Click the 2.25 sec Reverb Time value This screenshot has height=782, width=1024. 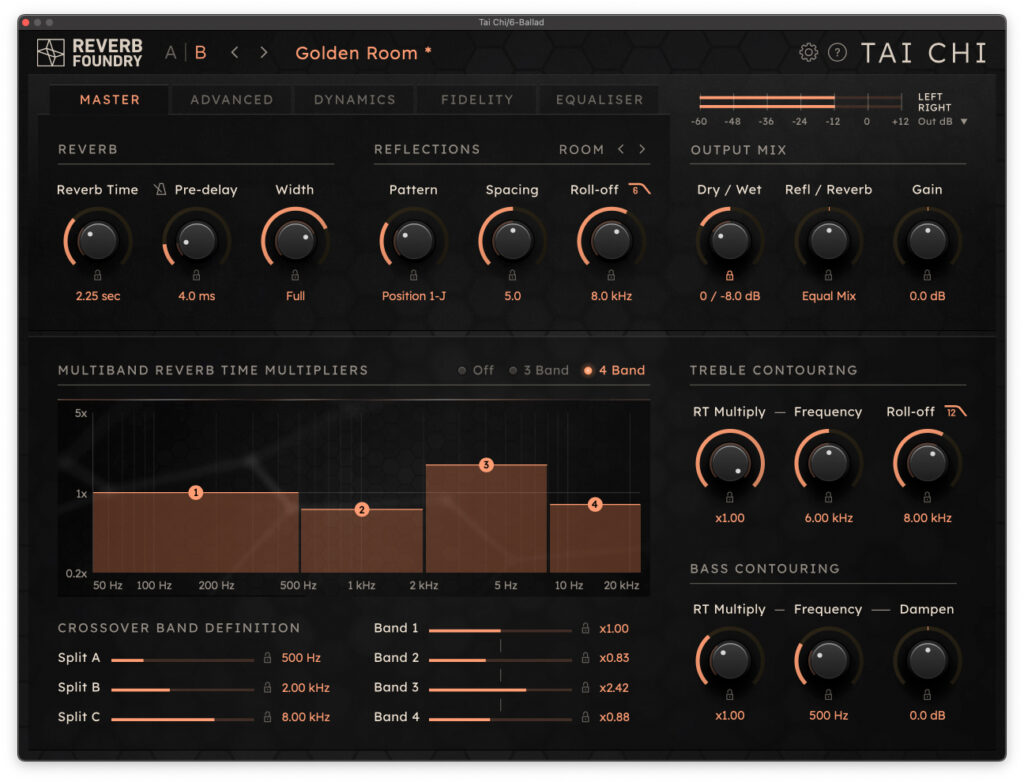[98, 296]
